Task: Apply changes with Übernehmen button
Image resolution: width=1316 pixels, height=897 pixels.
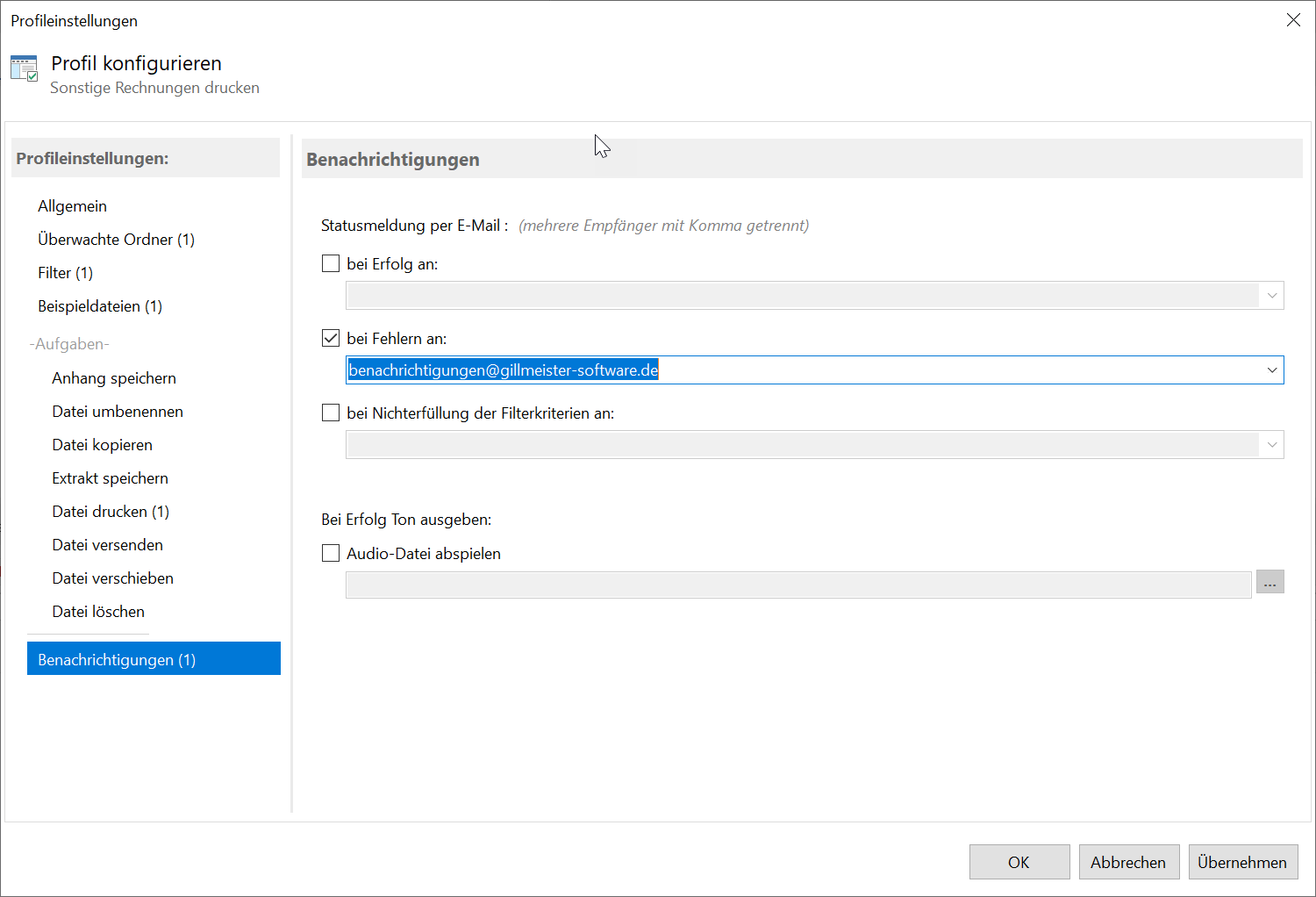Action: [x=1242, y=862]
